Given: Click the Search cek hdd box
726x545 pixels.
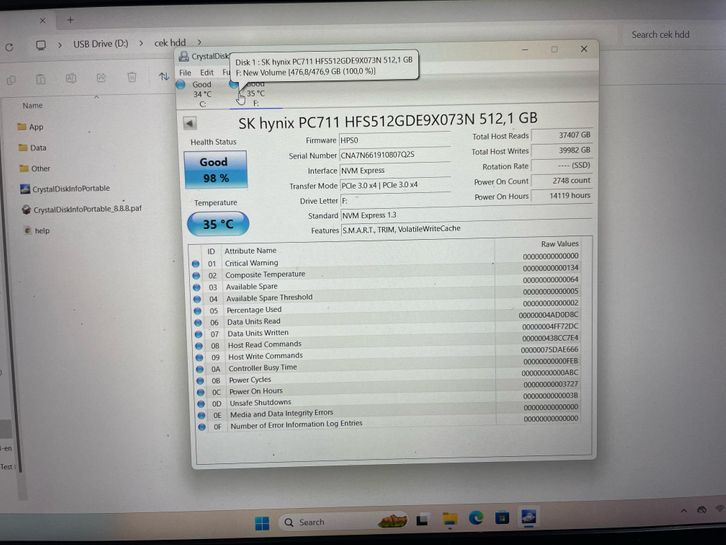Looking at the screenshot, I should coord(660,35).
